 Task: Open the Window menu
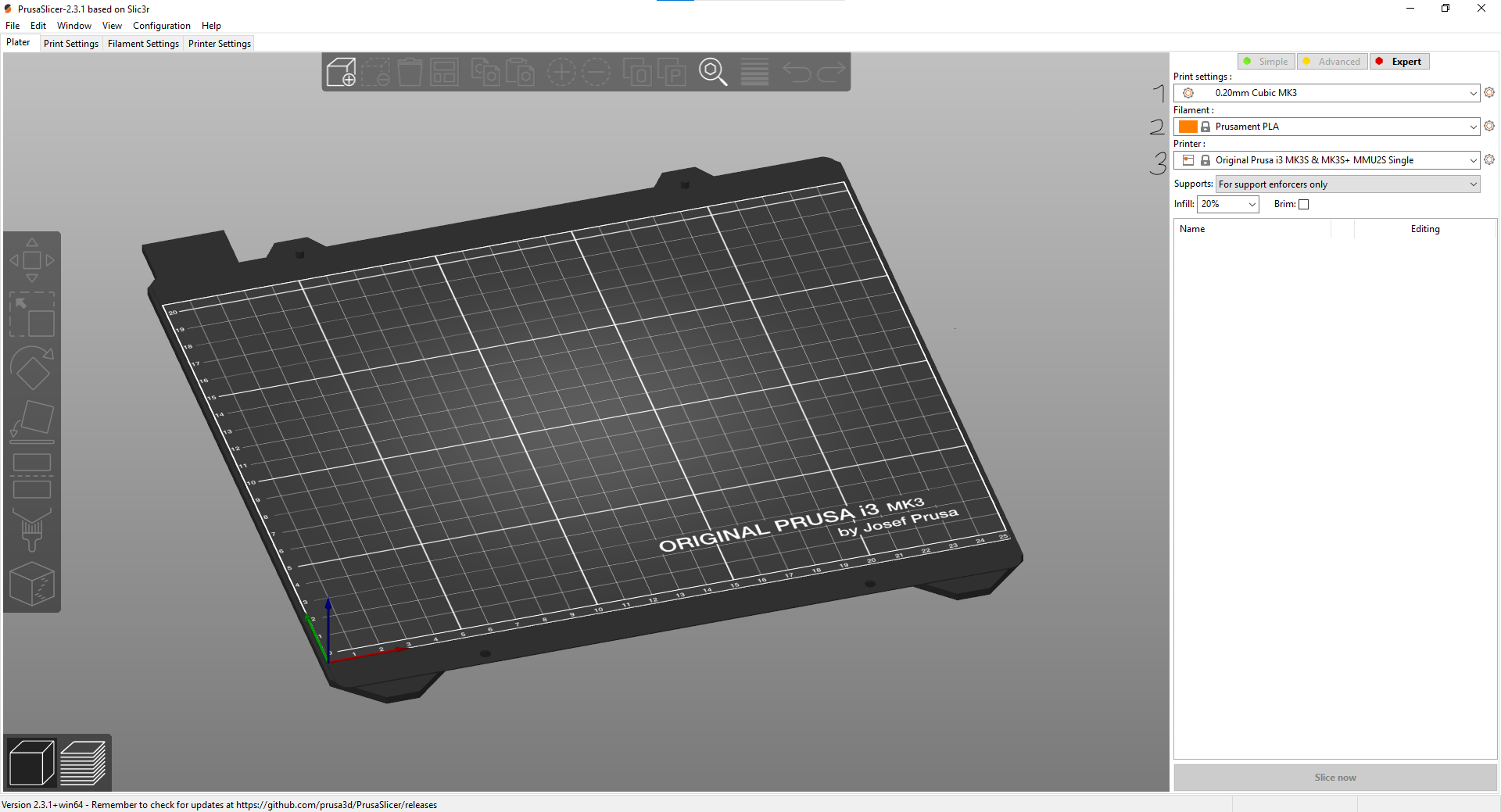(74, 26)
